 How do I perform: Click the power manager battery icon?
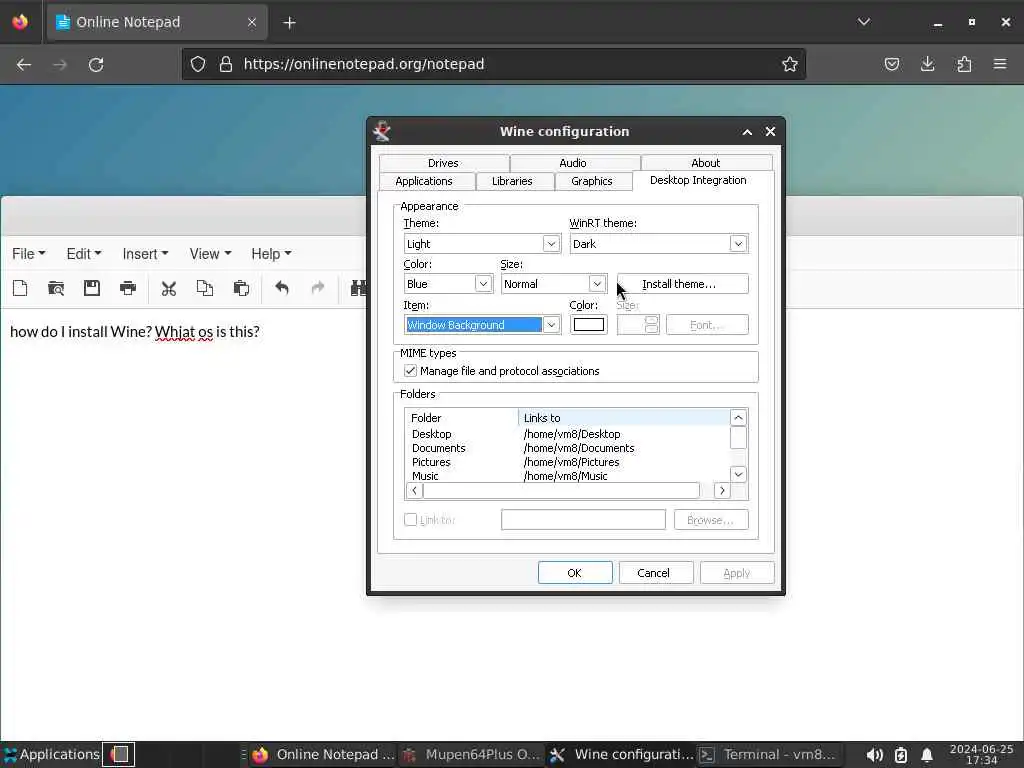[x=901, y=755]
